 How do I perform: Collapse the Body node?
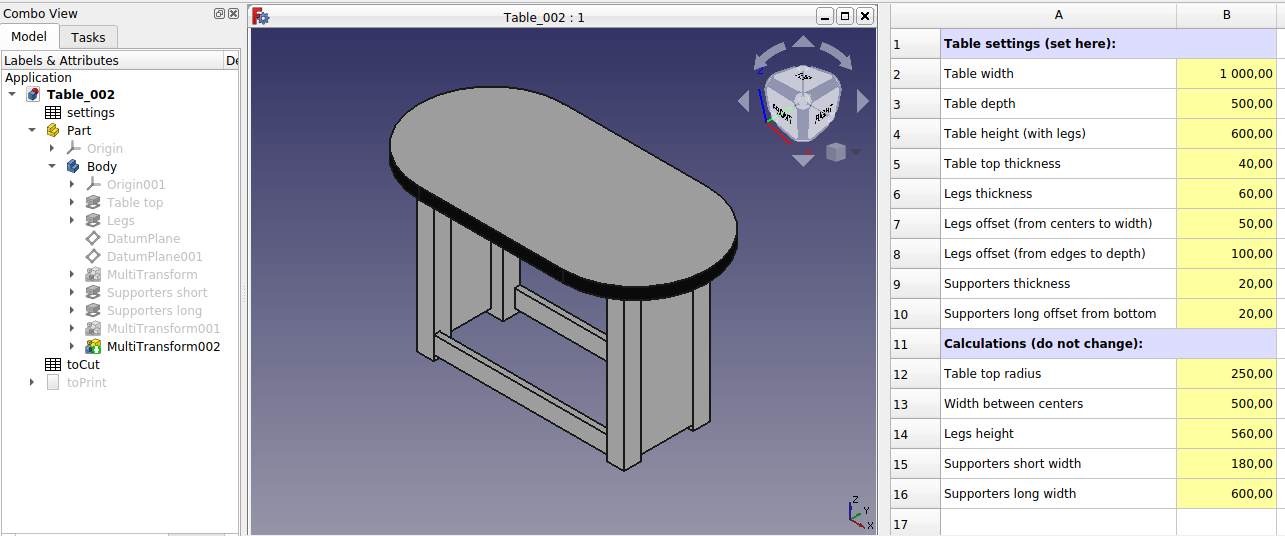click(52, 167)
